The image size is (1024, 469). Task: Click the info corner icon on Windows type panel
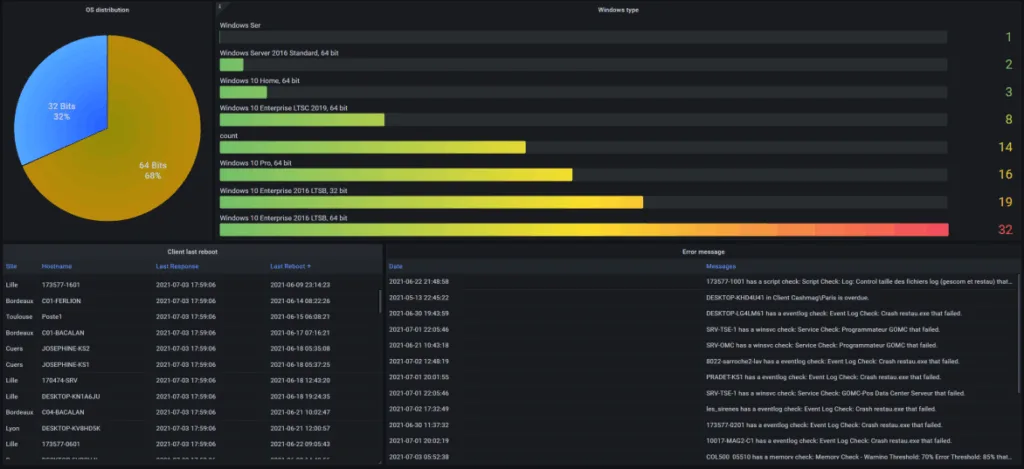[220, 6]
